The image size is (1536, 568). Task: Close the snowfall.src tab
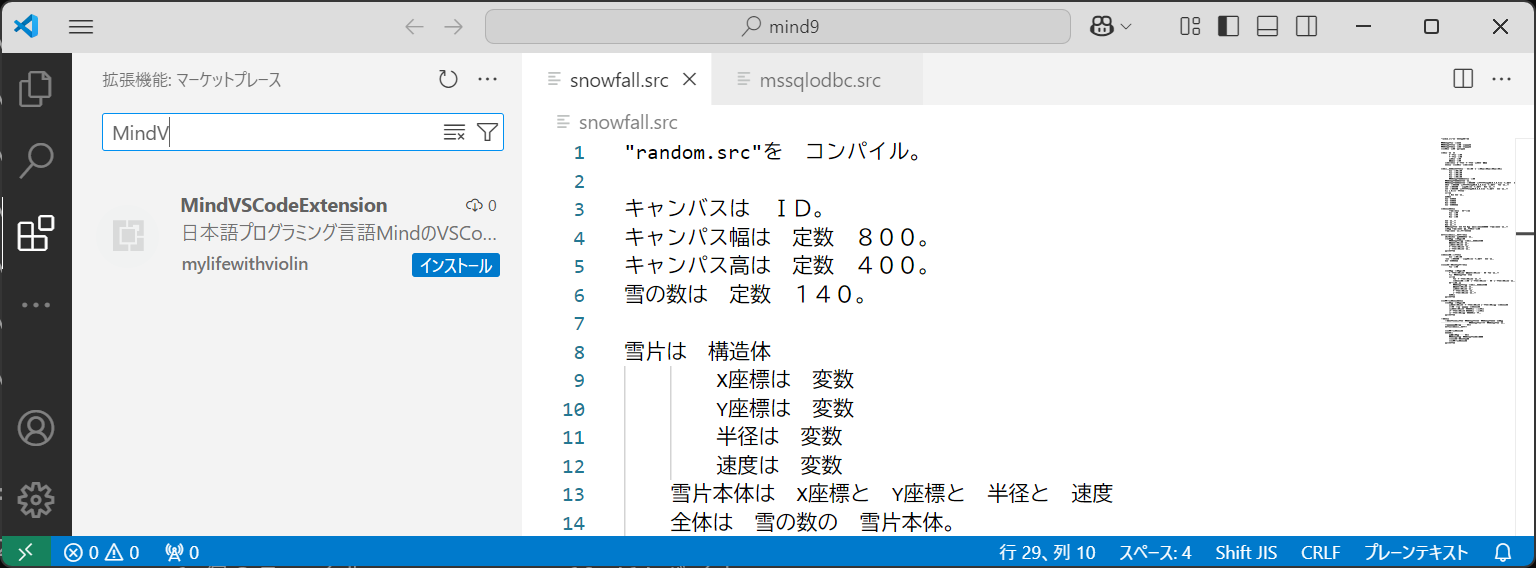tap(689, 79)
